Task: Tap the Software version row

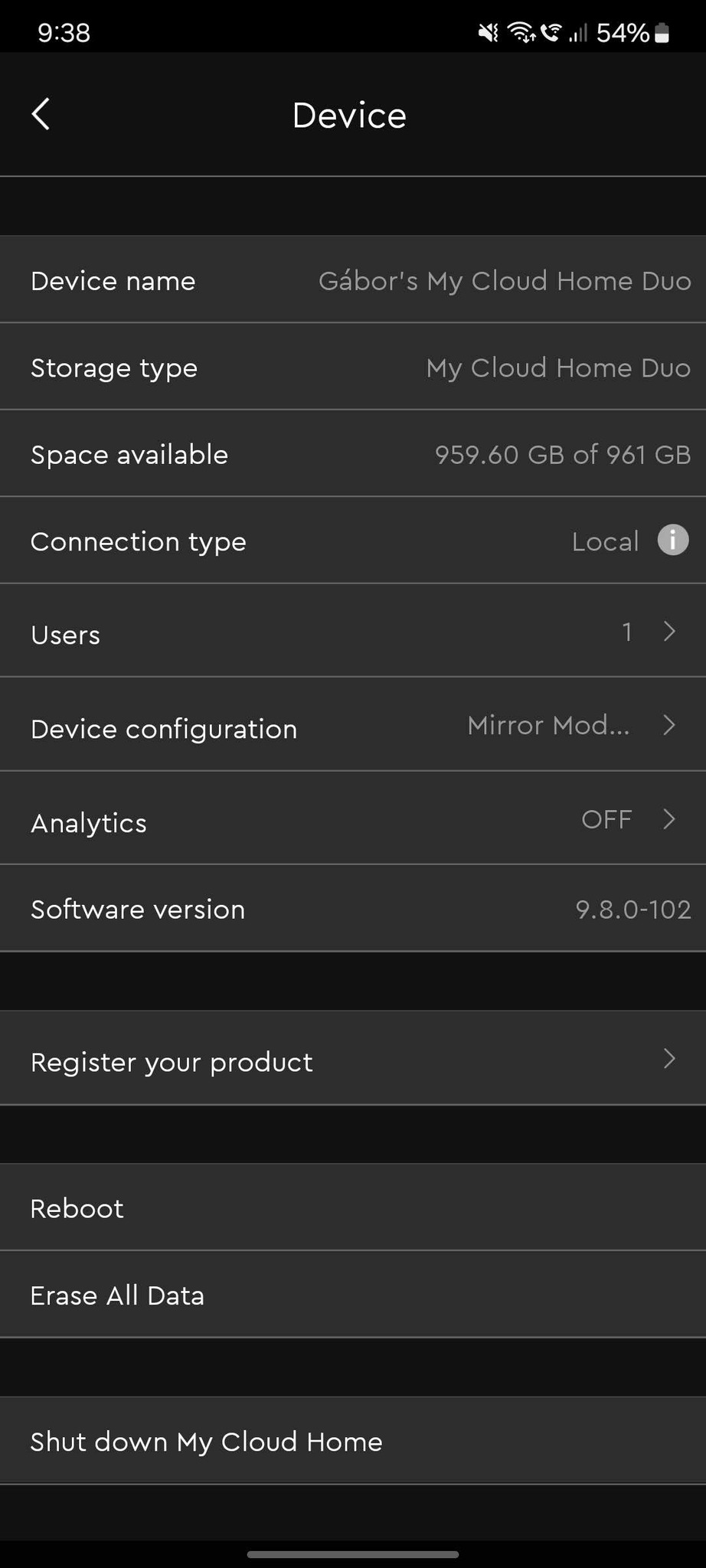Action: tap(353, 910)
